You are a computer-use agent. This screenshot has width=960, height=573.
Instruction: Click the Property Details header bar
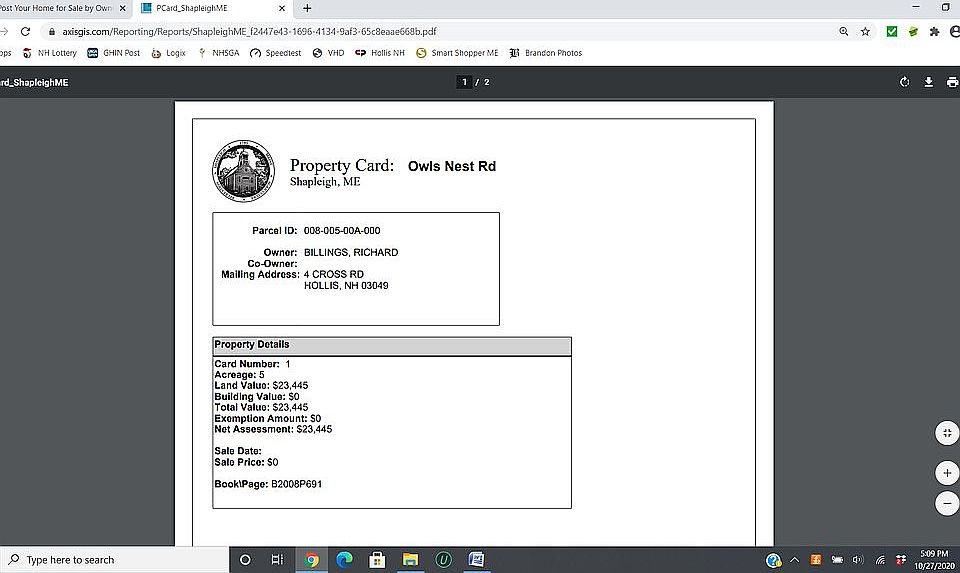[392, 345]
